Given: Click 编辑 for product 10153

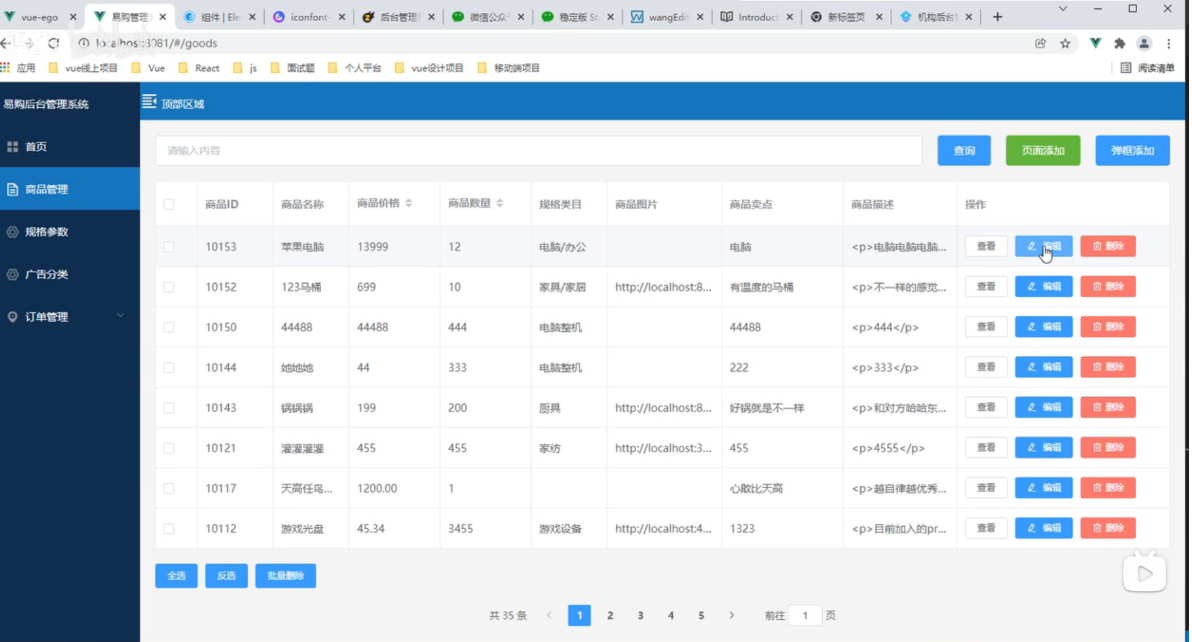Looking at the screenshot, I should 1044,246.
